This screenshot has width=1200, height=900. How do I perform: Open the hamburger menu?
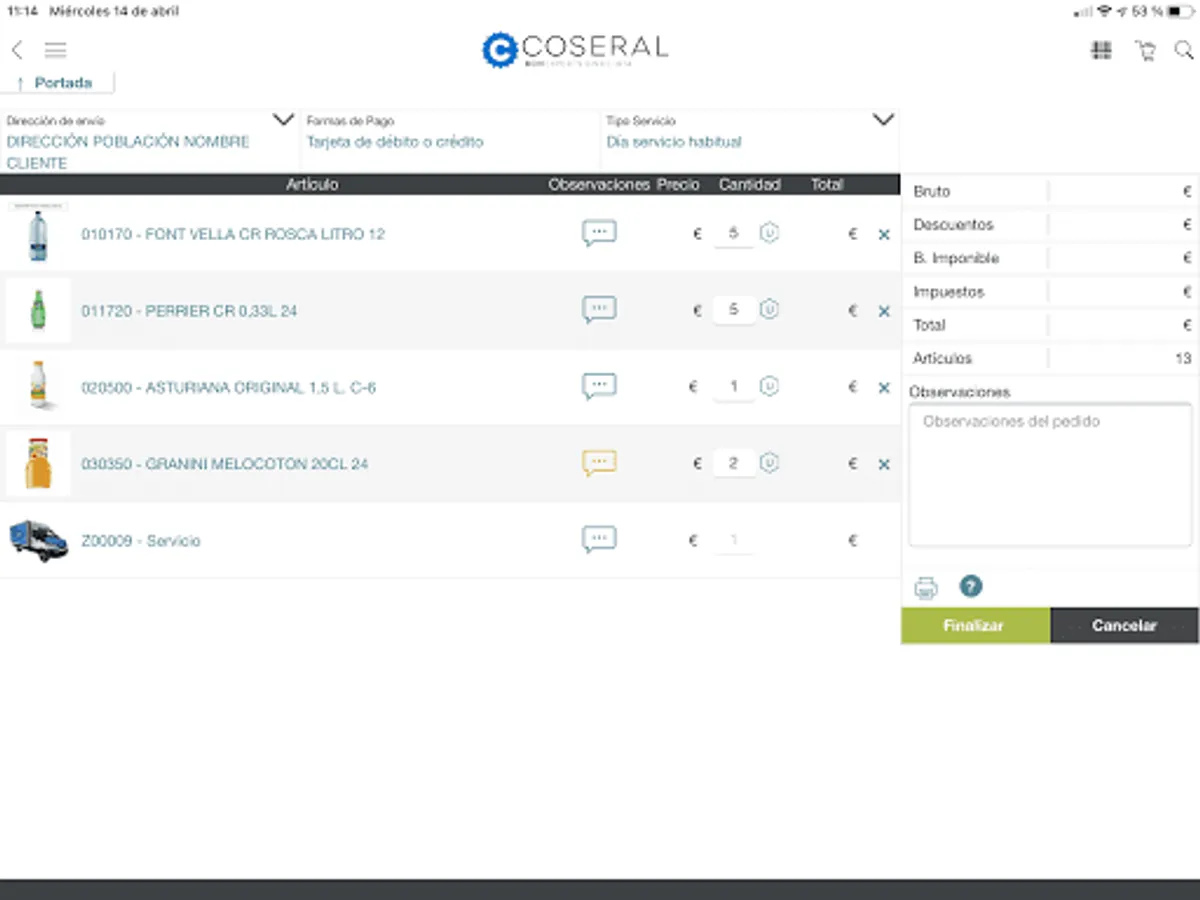click(55, 50)
